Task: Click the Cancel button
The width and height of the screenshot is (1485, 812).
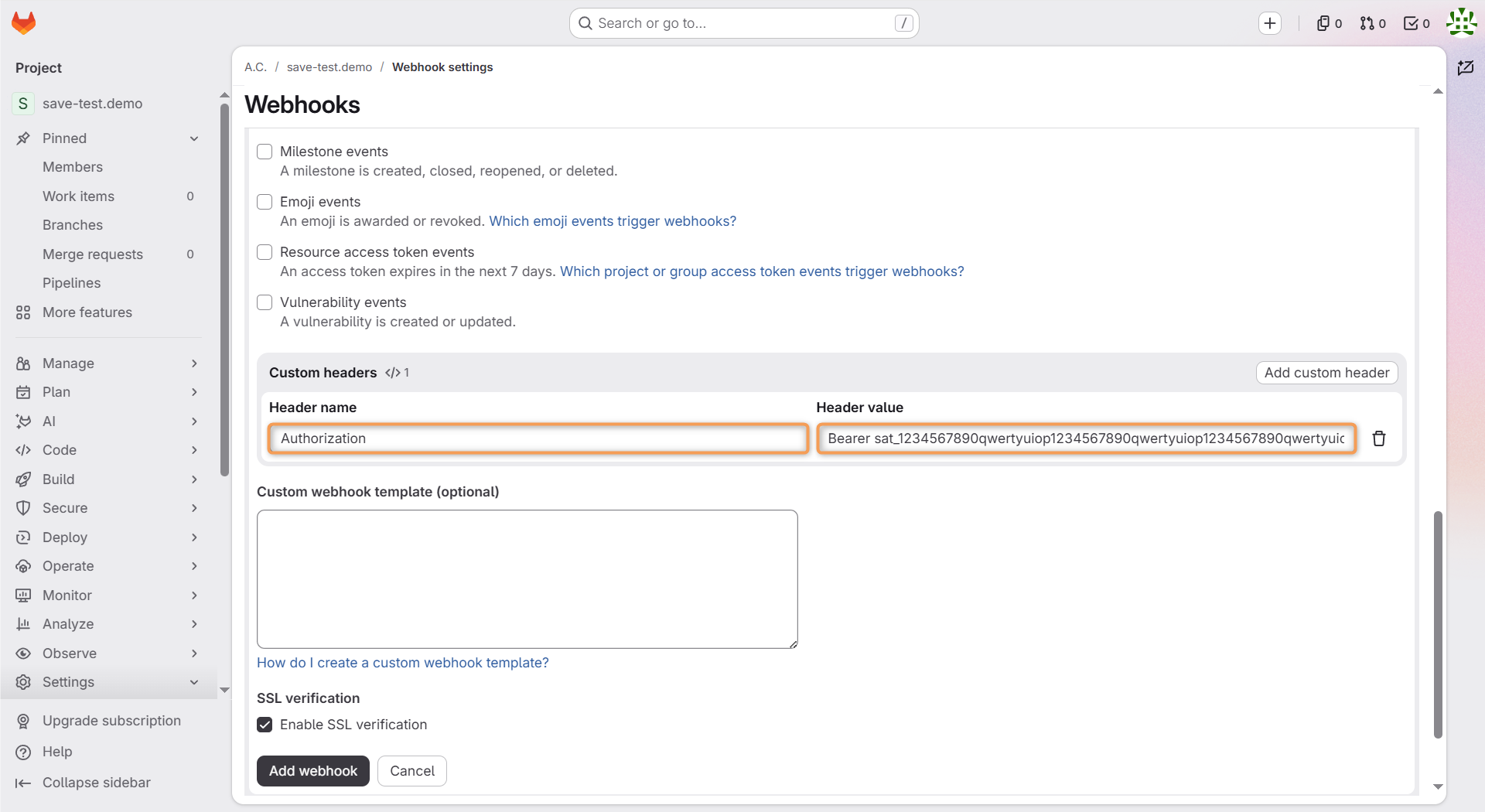Action: (412, 771)
